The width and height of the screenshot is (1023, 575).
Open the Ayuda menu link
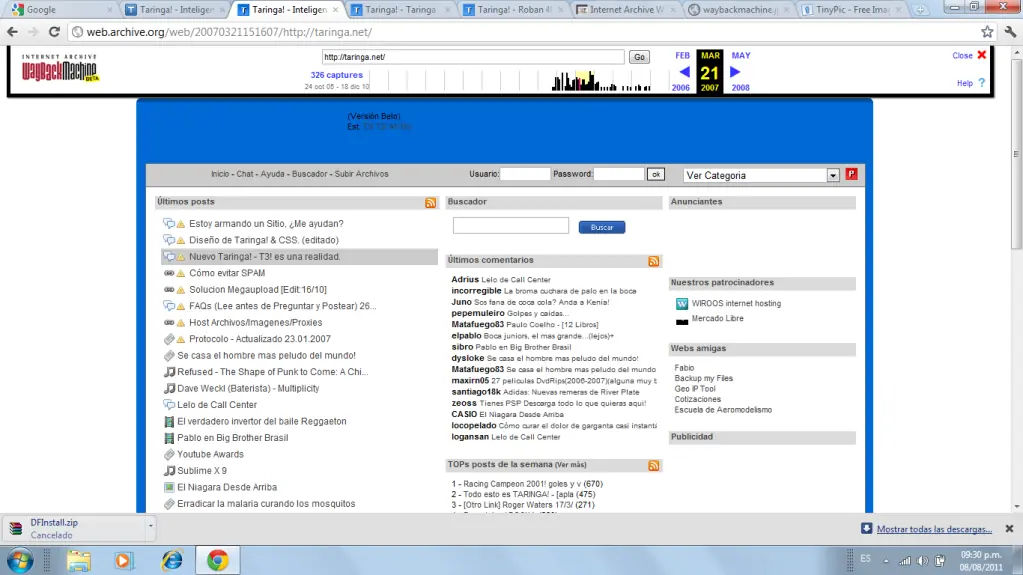click(273, 174)
